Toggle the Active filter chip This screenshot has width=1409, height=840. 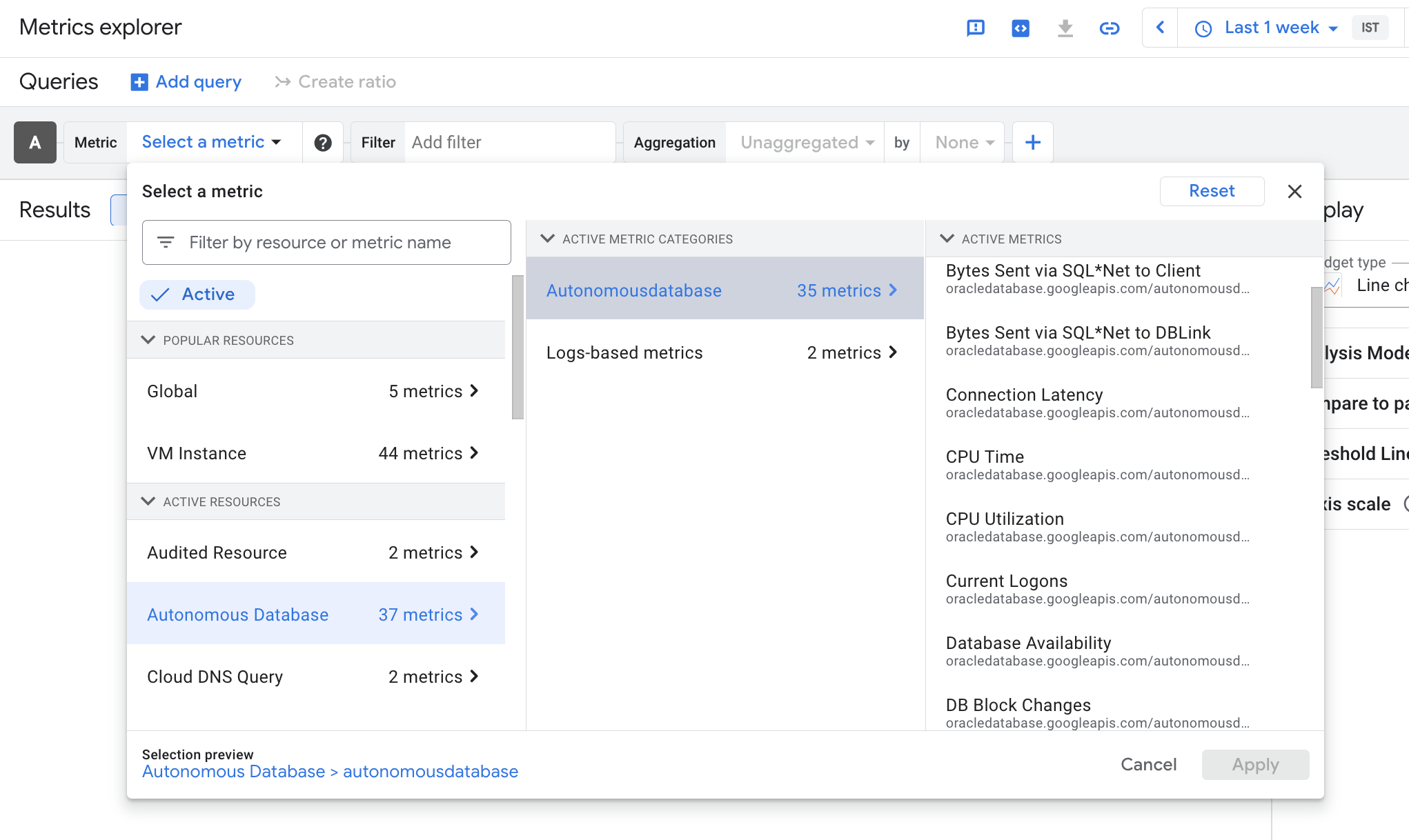(x=197, y=294)
